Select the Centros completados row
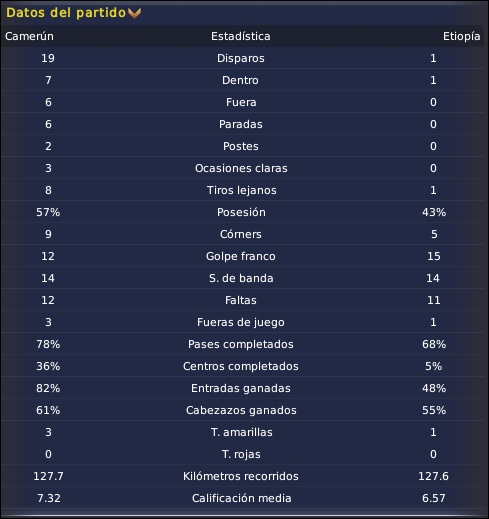This screenshot has width=489, height=519. tap(242, 366)
